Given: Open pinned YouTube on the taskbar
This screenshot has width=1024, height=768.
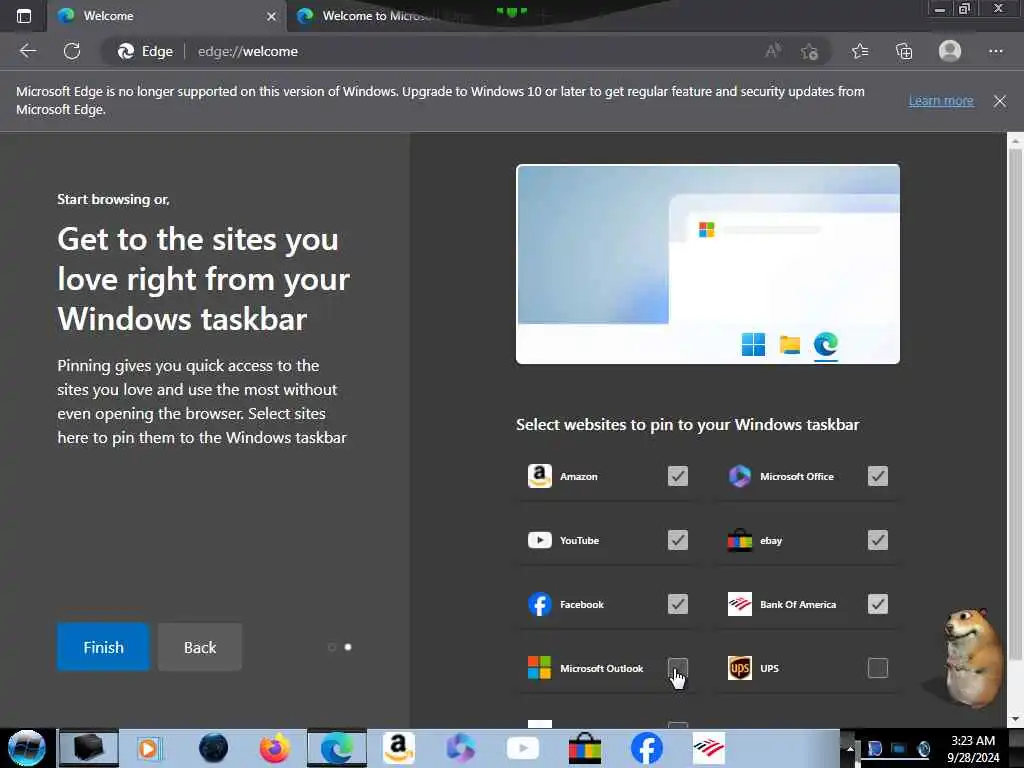Looking at the screenshot, I should pyautogui.click(x=522, y=748).
